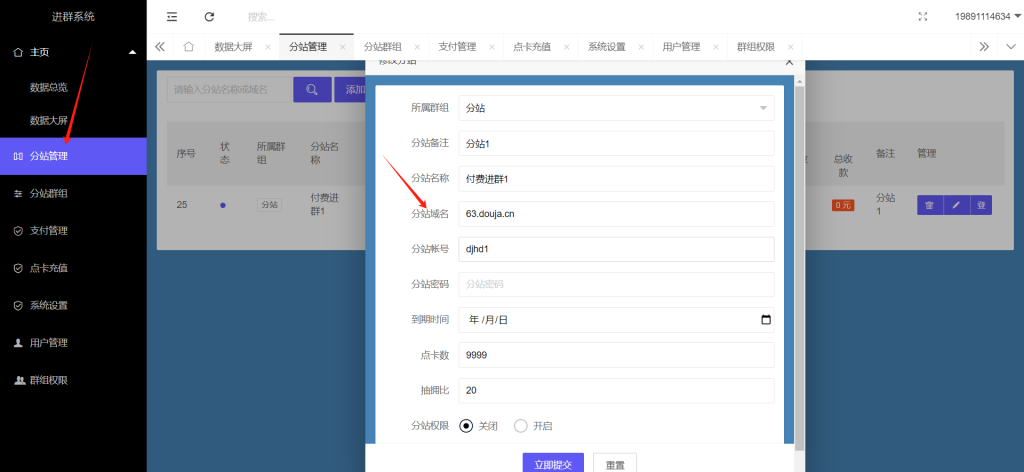Close the 数据大屏 tab
The height and width of the screenshot is (472, 1024).
tap(268, 47)
